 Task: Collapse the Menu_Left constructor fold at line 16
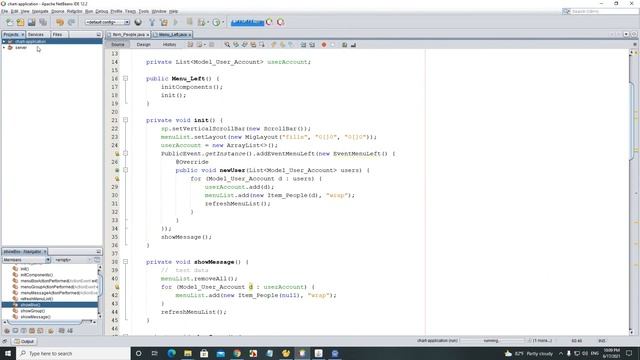pos(125,78)
